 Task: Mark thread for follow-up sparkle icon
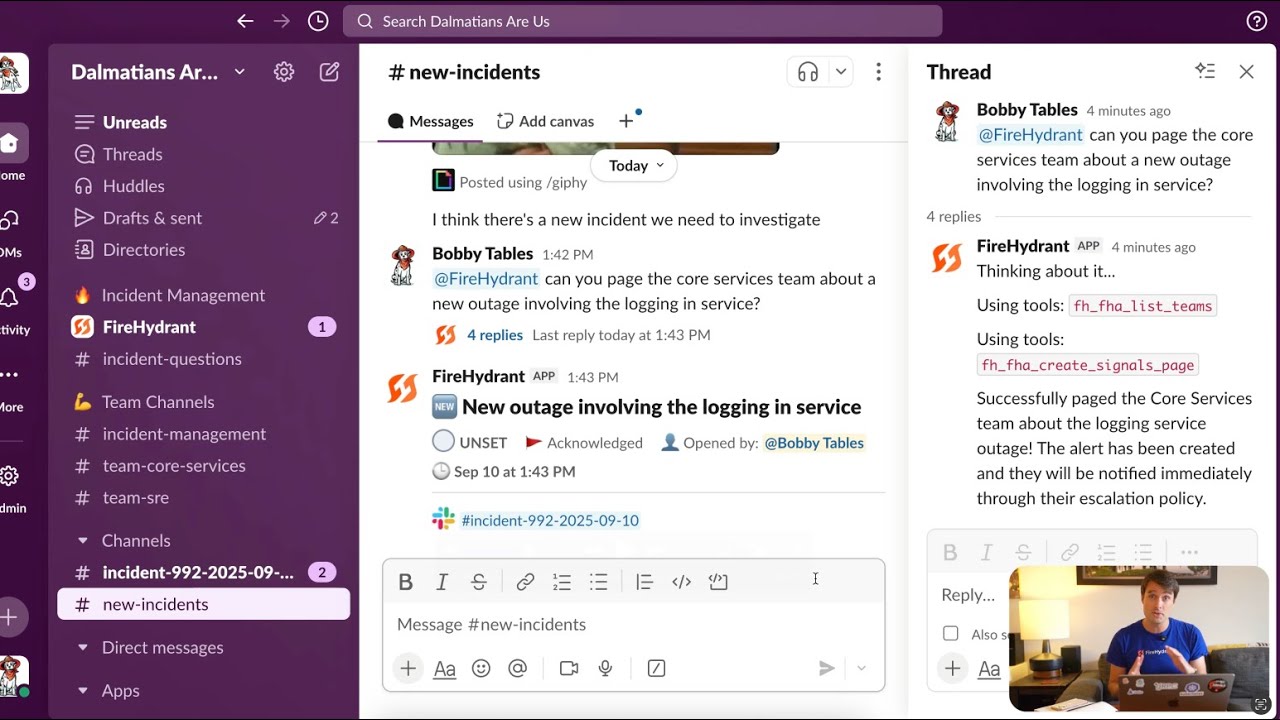[1205, 71]
